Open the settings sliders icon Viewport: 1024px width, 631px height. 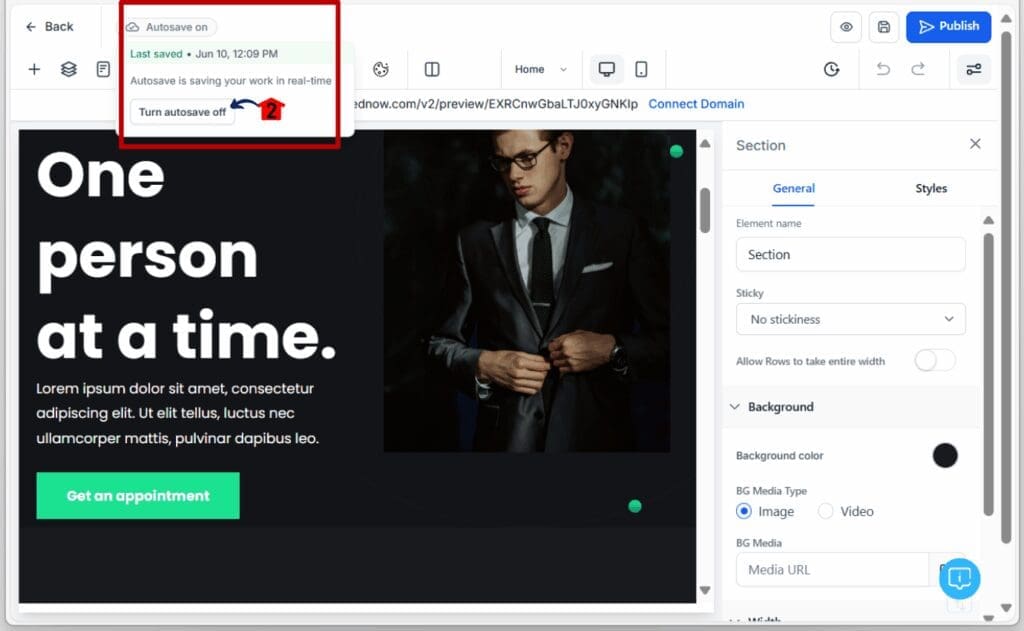pyautogui.click(x=974, y=69)
